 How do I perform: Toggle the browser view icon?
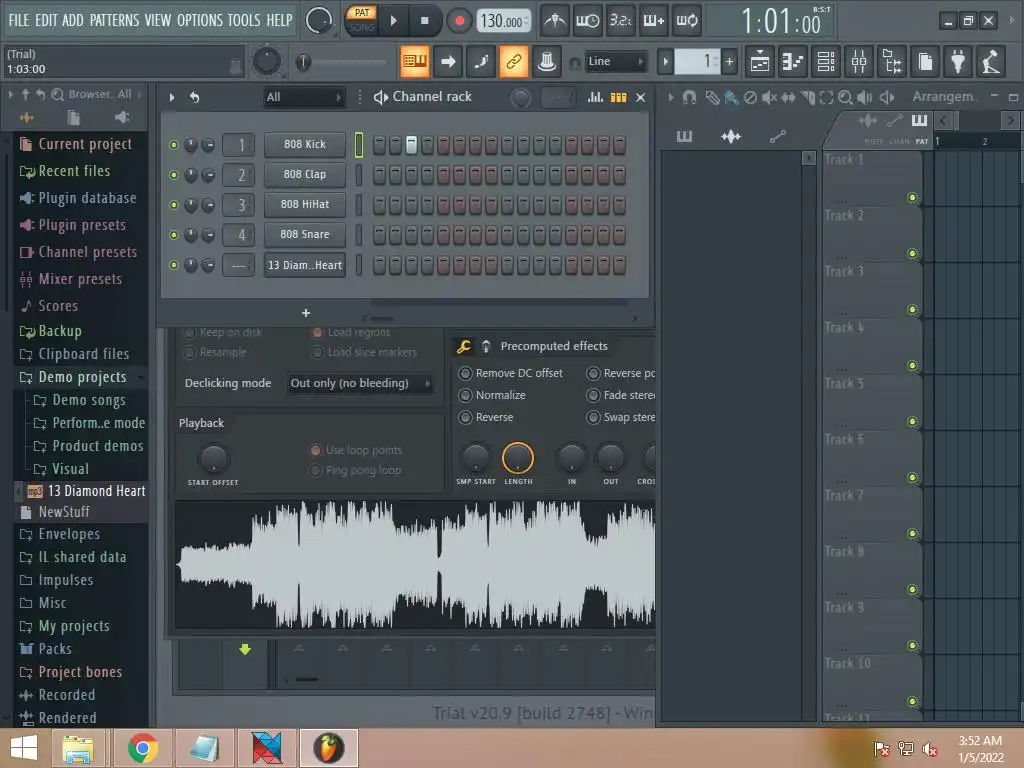click(892, 62)
